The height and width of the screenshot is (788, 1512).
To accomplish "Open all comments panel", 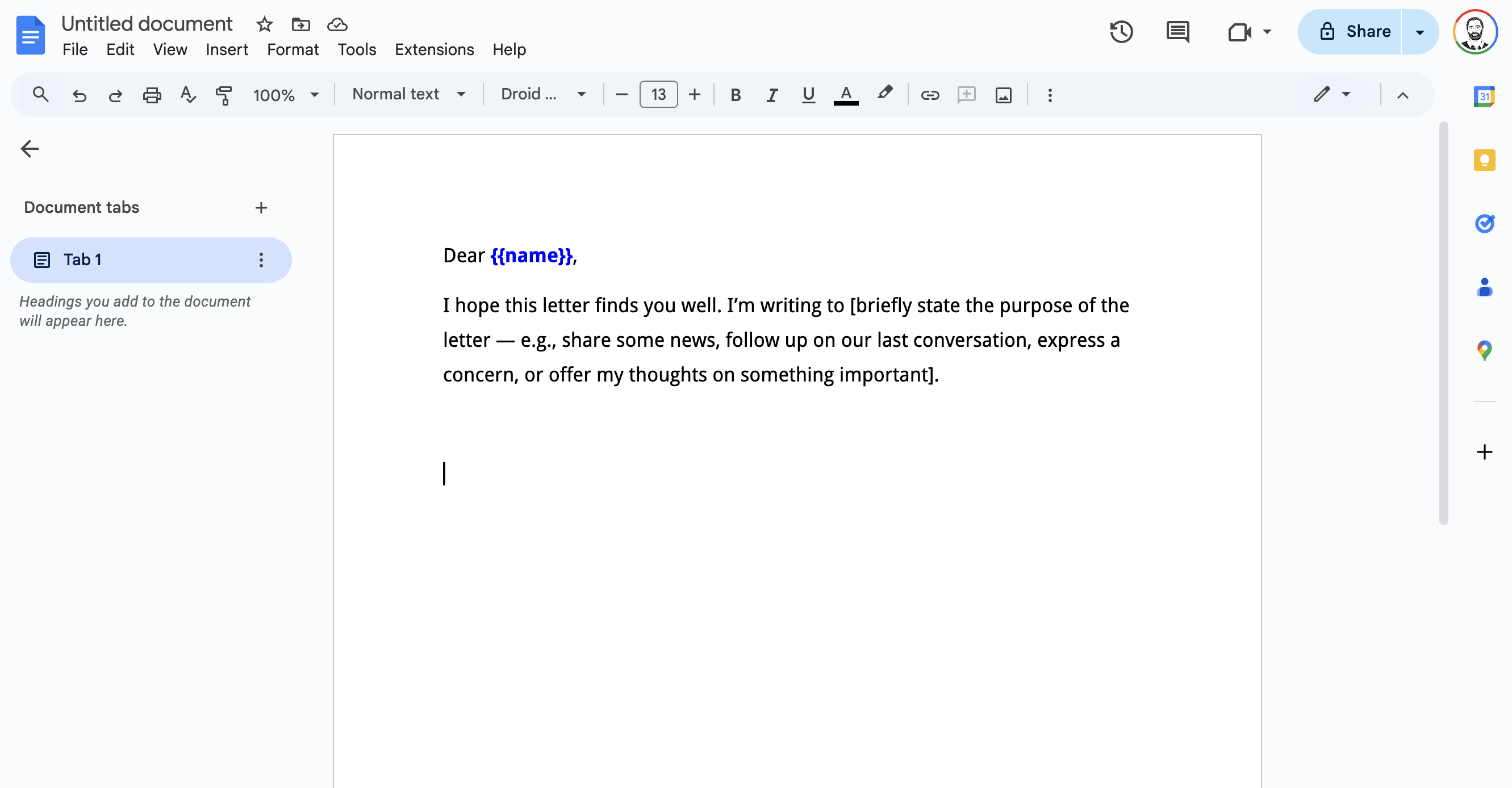I will [x=1177, y=32].
